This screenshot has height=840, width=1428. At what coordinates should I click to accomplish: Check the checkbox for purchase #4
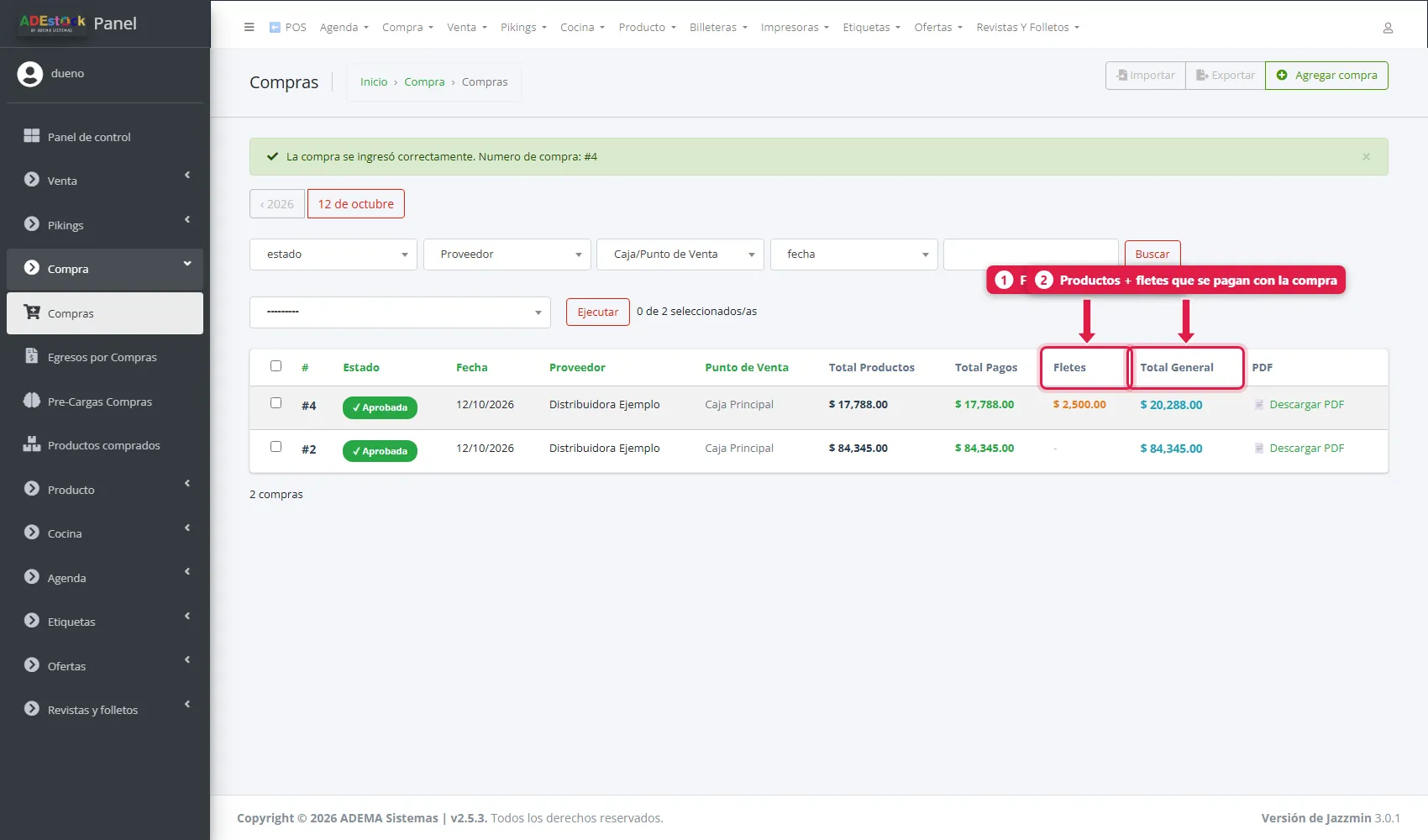tap(276, 403)
